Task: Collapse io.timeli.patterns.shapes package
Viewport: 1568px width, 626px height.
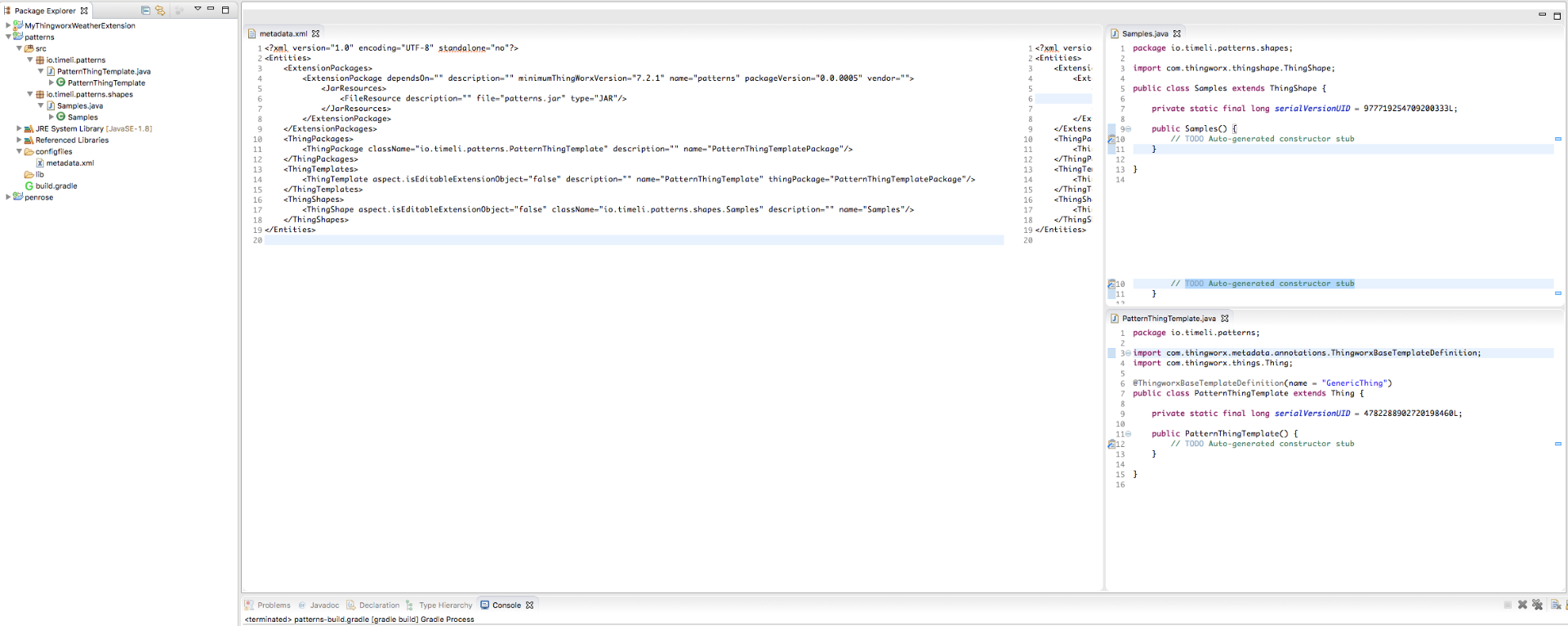Action: (30, 94)
